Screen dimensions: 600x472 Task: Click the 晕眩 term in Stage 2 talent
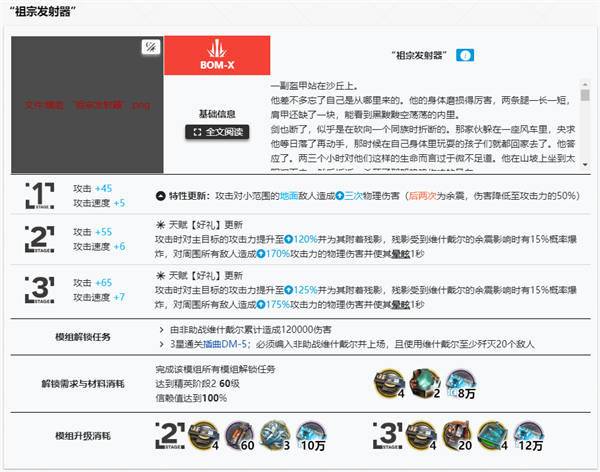401,254
